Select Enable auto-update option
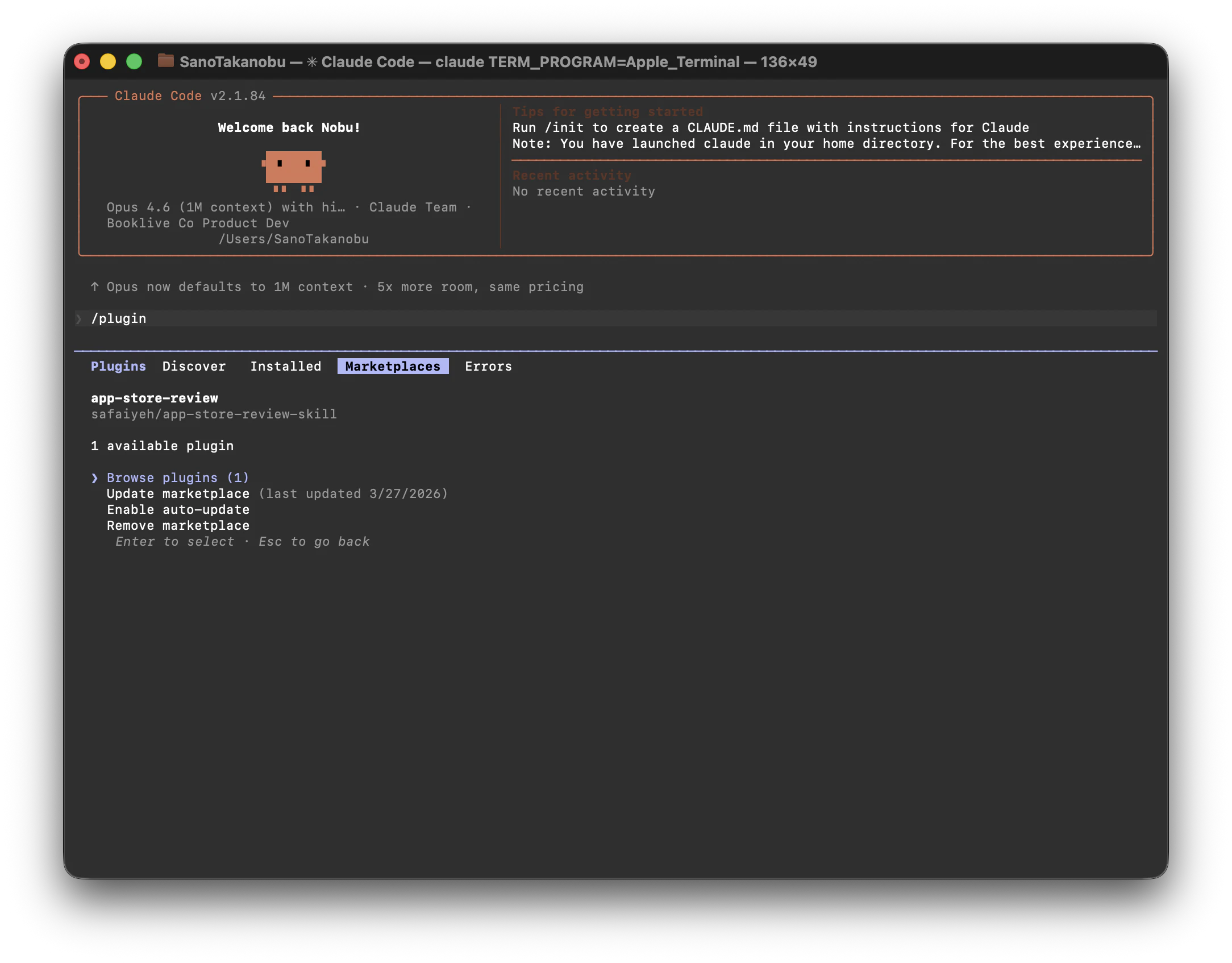Screen dimensions: 1232x963 pyautogui.click(x=178, y=509)
